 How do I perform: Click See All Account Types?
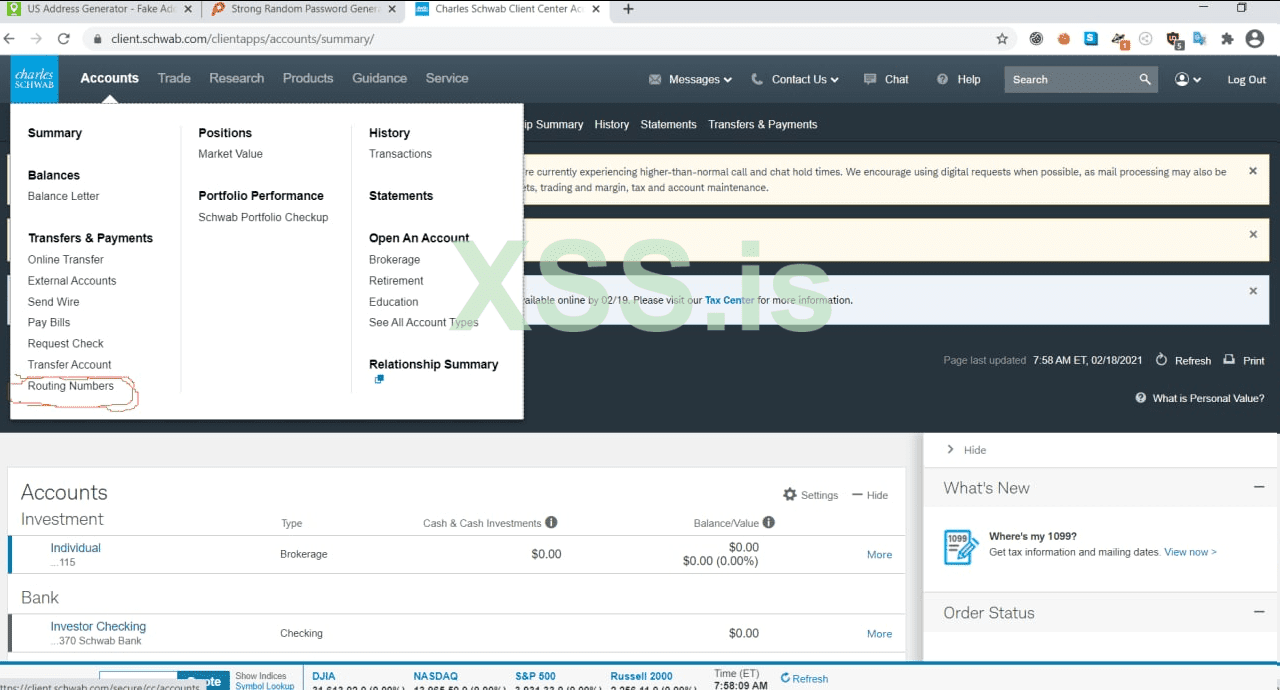424,323
